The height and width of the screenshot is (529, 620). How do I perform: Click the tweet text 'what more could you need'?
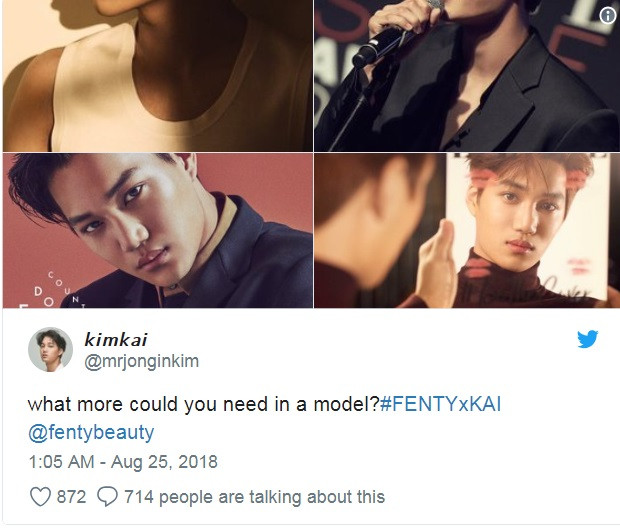pos(144,404)
